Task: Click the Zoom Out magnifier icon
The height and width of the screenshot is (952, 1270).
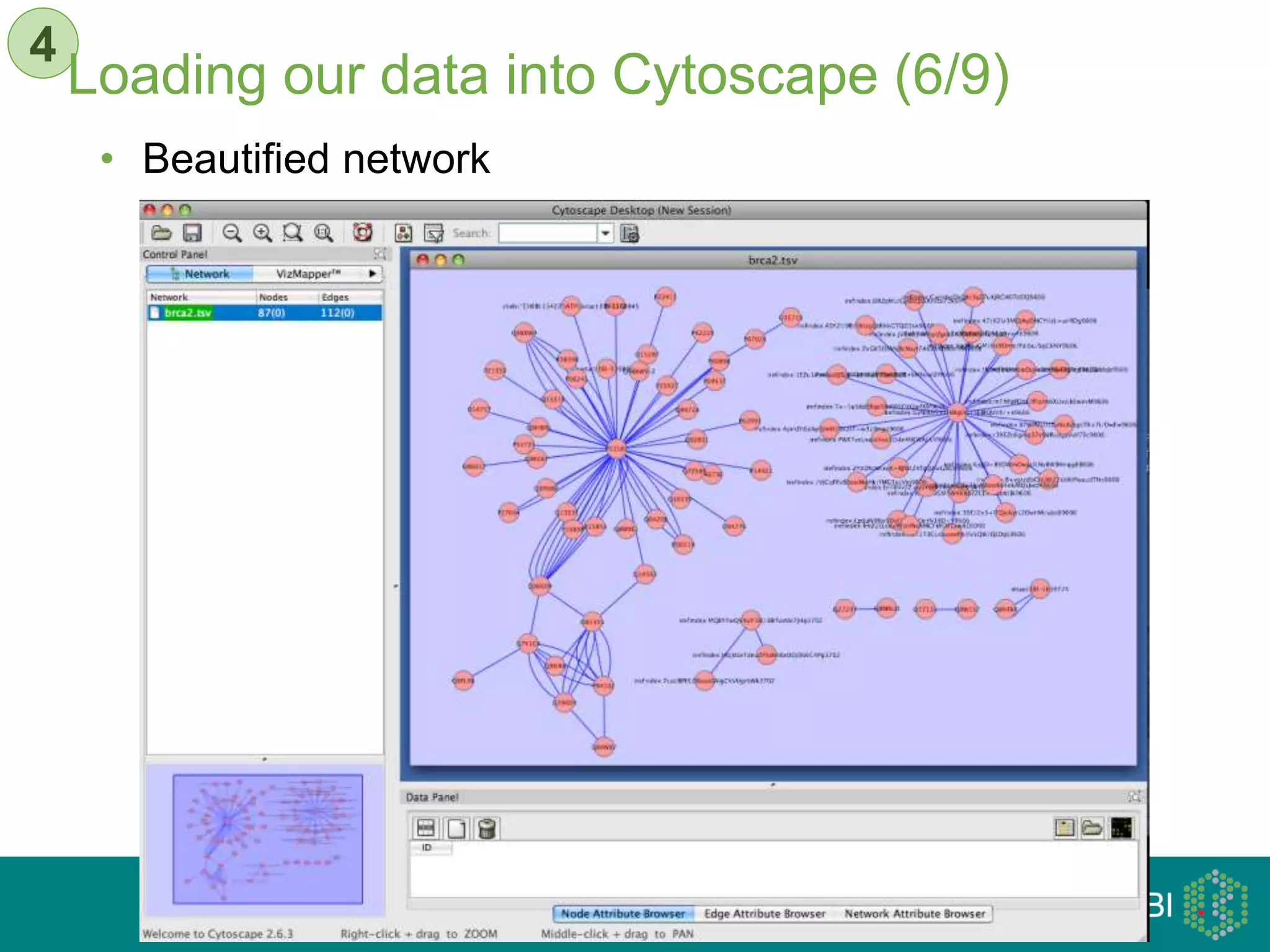Action: 232,233
